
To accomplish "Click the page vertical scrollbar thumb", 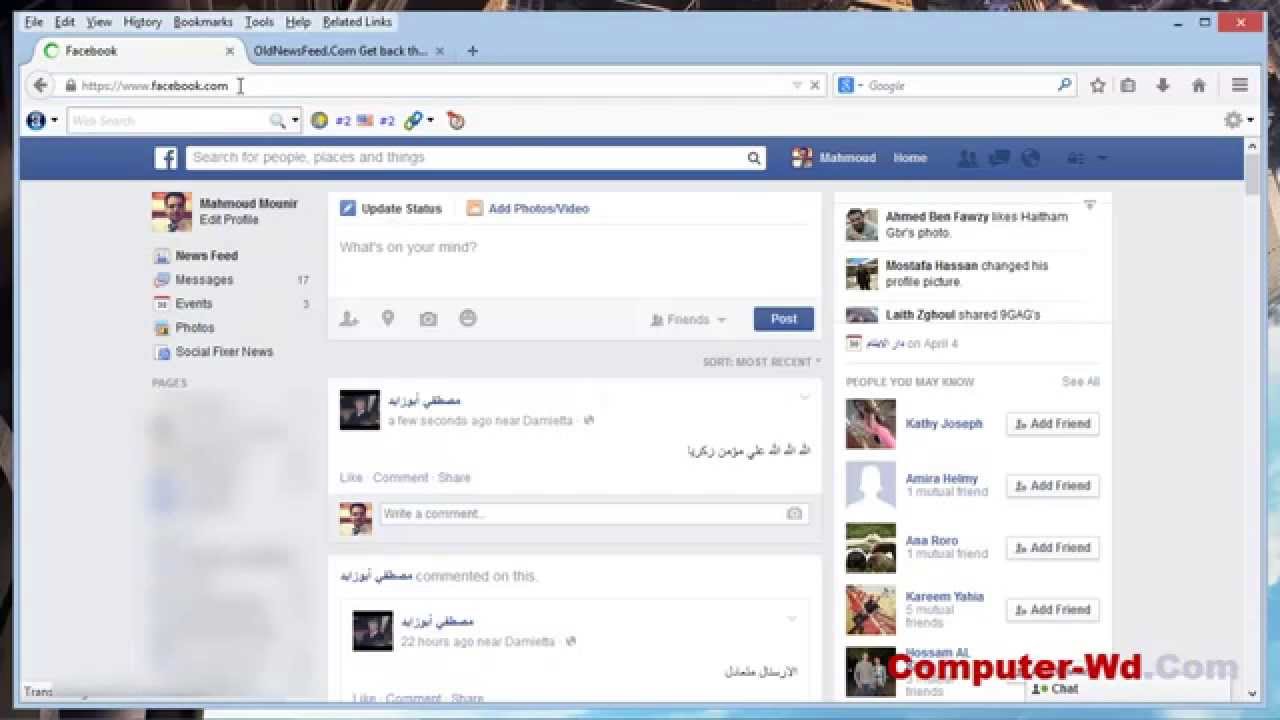I will (1252, 175).
